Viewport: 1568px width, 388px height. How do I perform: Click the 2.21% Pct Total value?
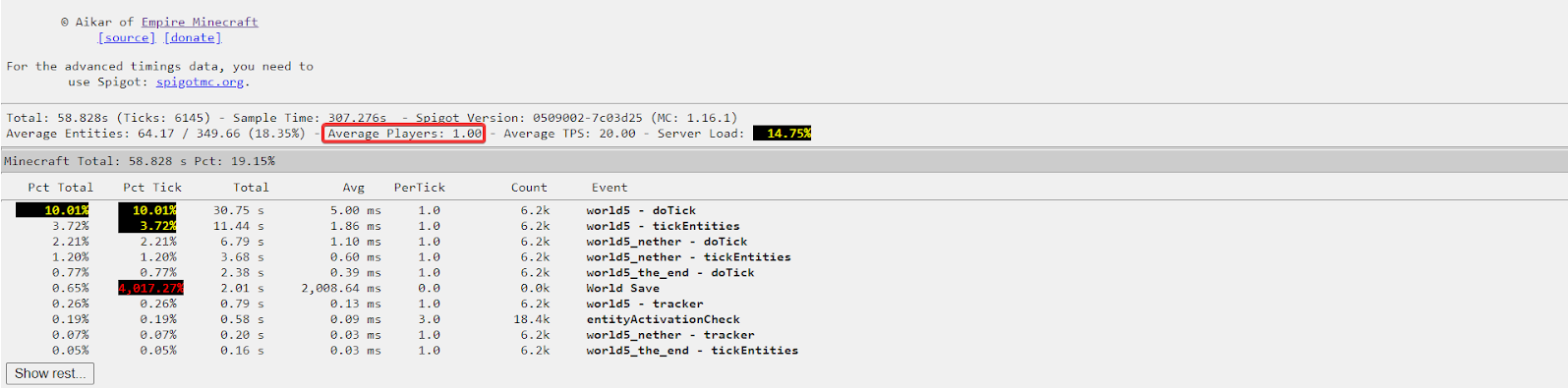(x=71, y=242)
